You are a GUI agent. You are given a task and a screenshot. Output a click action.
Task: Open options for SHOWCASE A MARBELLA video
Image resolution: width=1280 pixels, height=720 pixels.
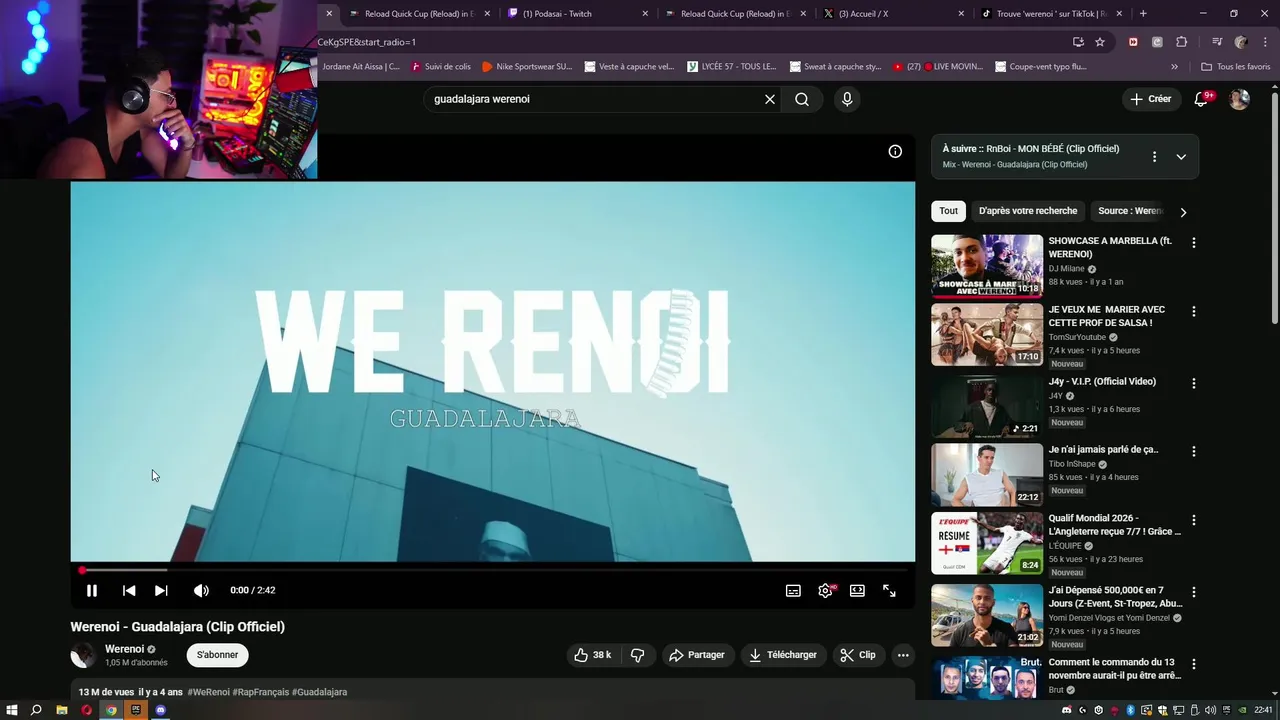1193,242
